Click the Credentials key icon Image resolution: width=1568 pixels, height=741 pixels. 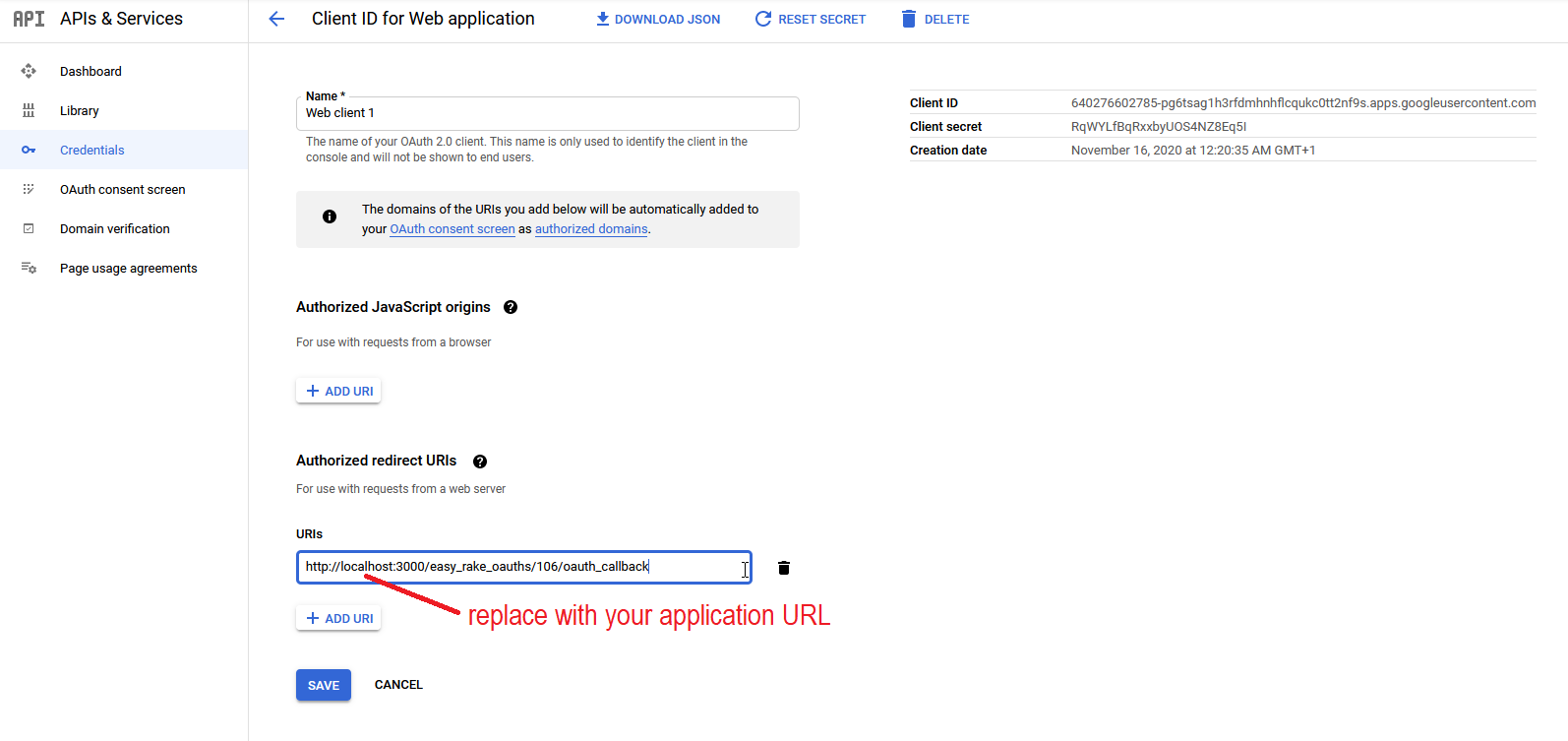click(29, 150)
